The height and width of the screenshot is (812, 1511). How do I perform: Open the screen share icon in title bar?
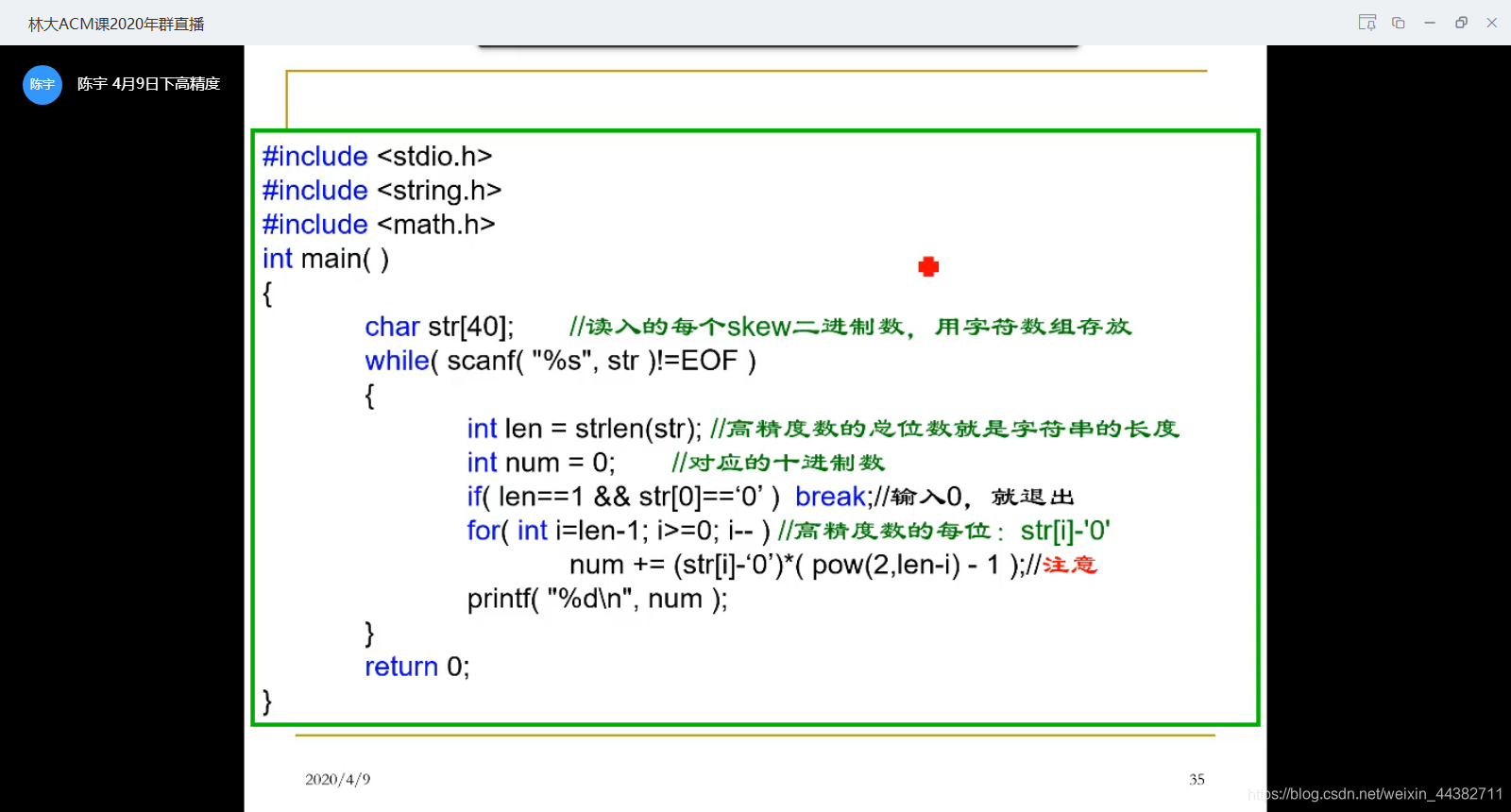tap(1367, 23)
